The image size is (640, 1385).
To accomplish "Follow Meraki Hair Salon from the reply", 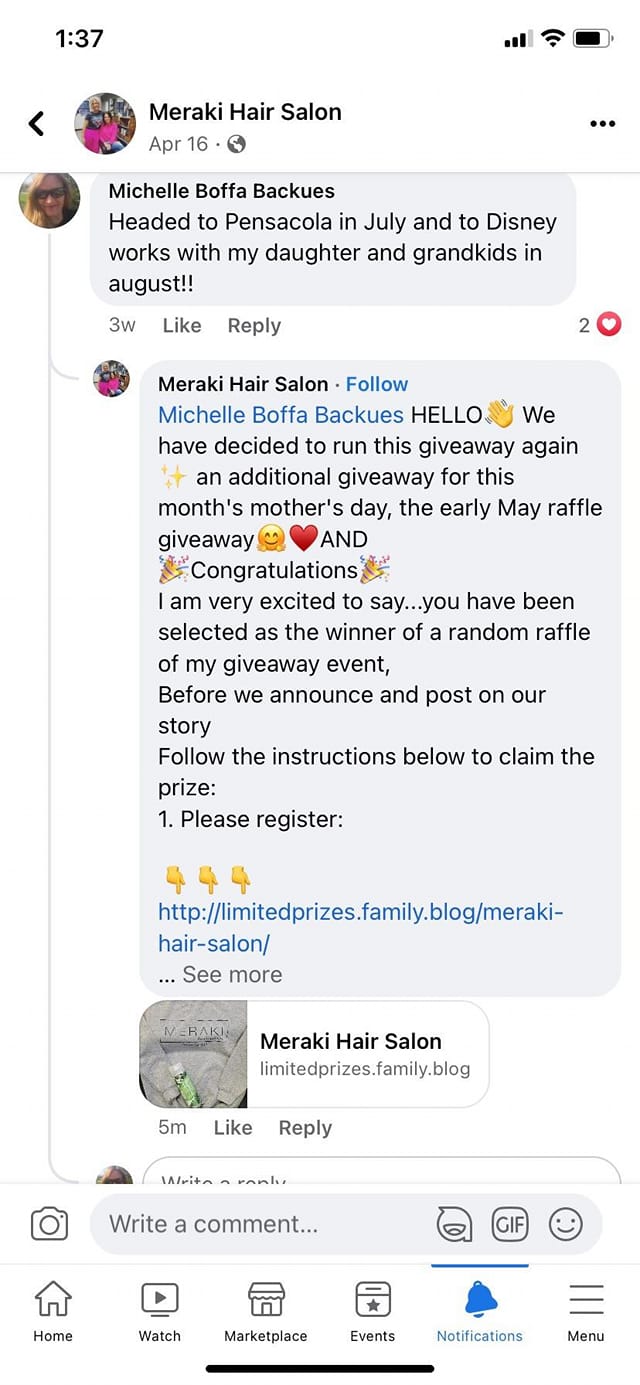I will click(x=377, y=384).
